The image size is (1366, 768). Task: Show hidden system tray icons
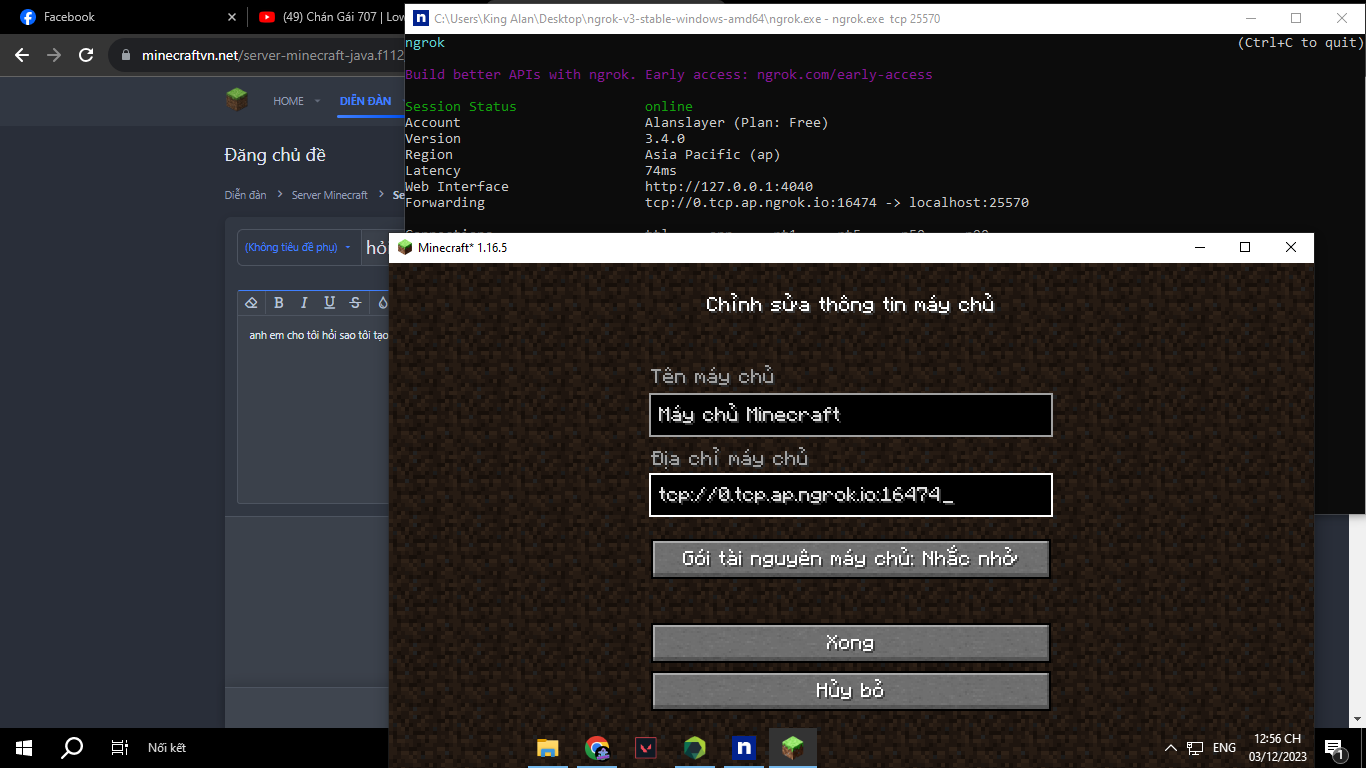(x=1171, y=748)
